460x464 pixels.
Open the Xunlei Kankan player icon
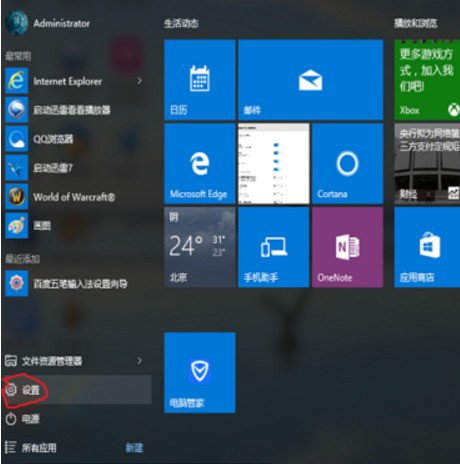click(17, 110)
